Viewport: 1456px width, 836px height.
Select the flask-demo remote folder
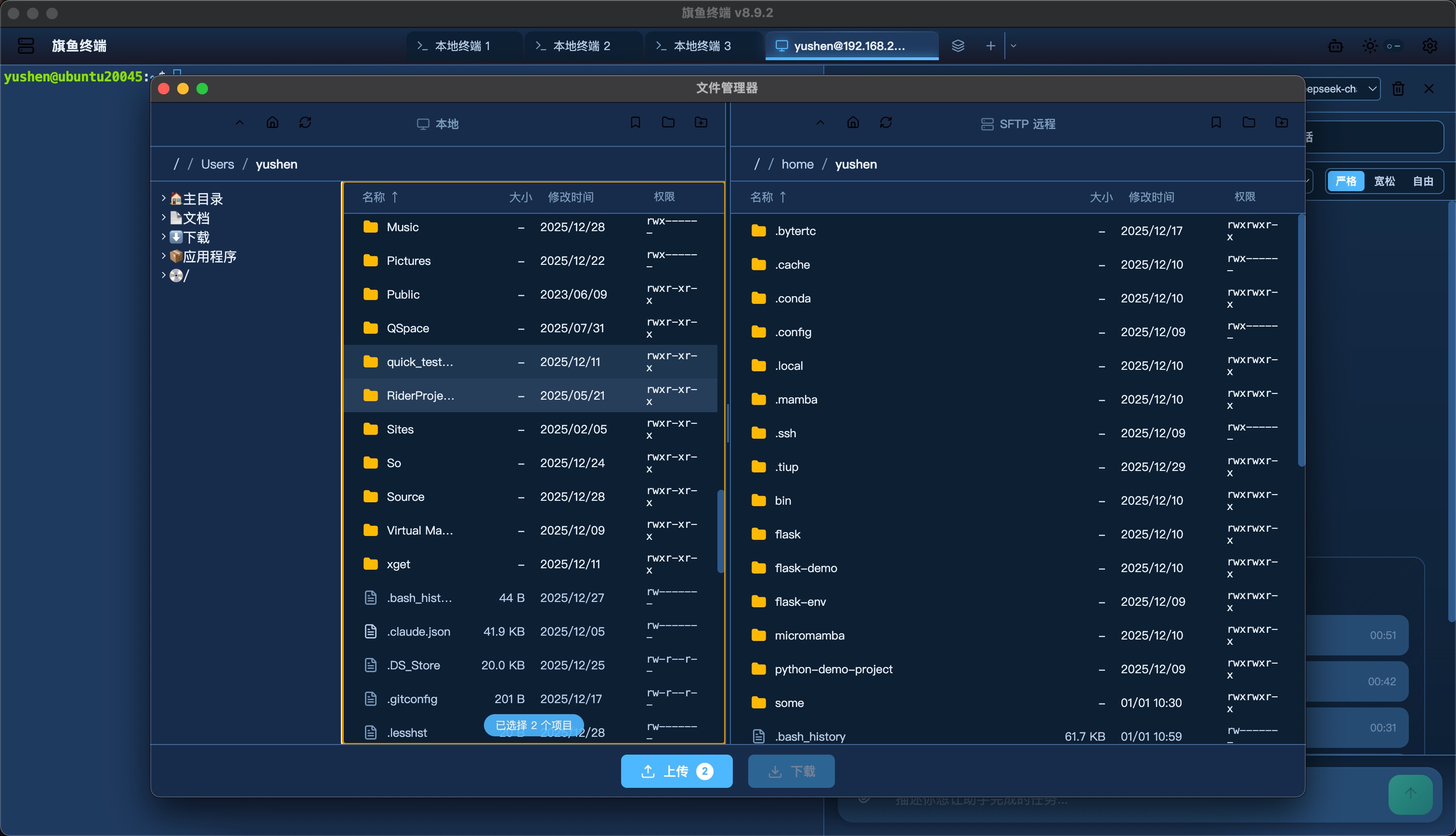(x=805, y=568)
